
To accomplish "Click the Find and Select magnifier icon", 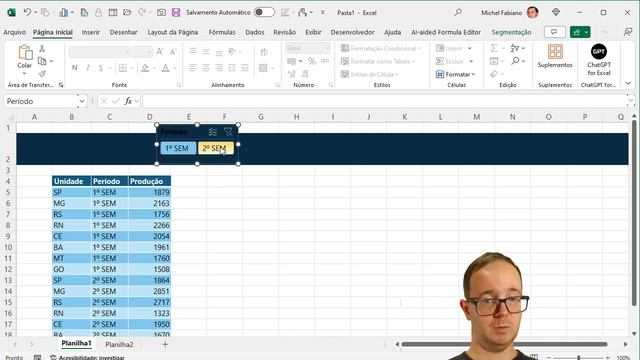I will point(516,61).
